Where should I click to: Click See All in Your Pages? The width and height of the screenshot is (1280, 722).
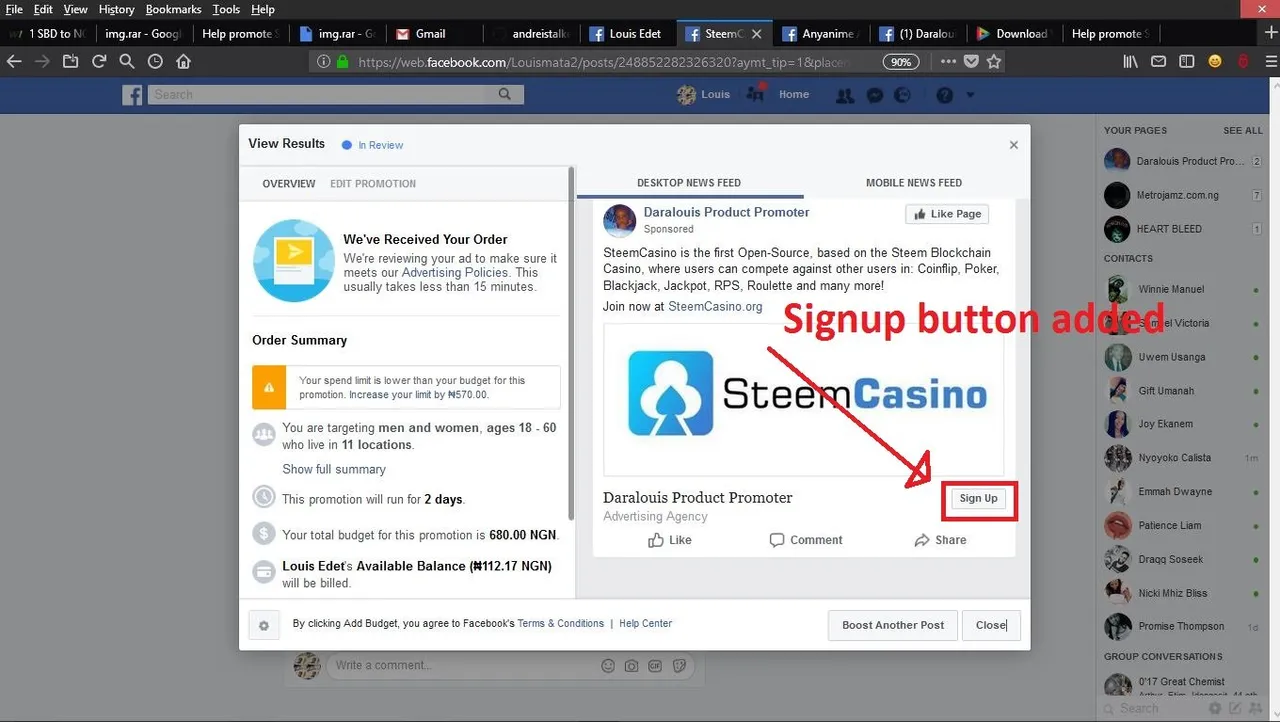click(x=1243, y=131)
